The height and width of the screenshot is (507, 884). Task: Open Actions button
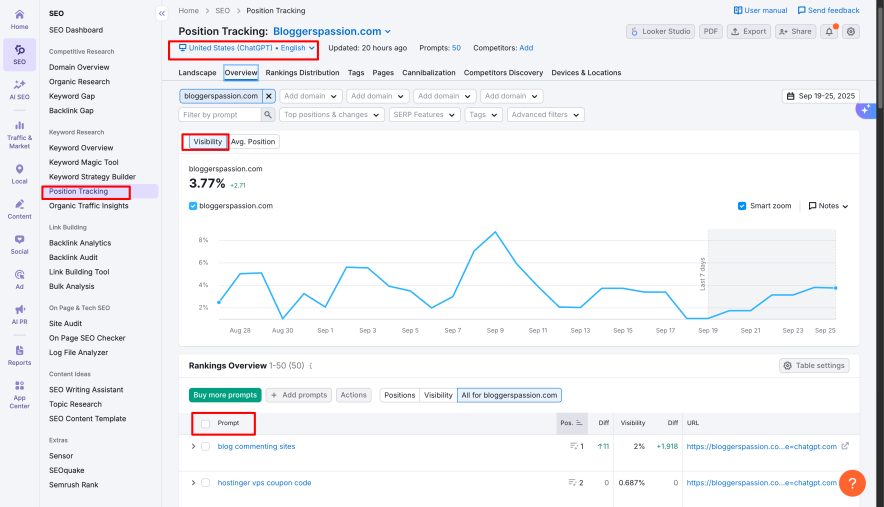(x=353, y=395)
